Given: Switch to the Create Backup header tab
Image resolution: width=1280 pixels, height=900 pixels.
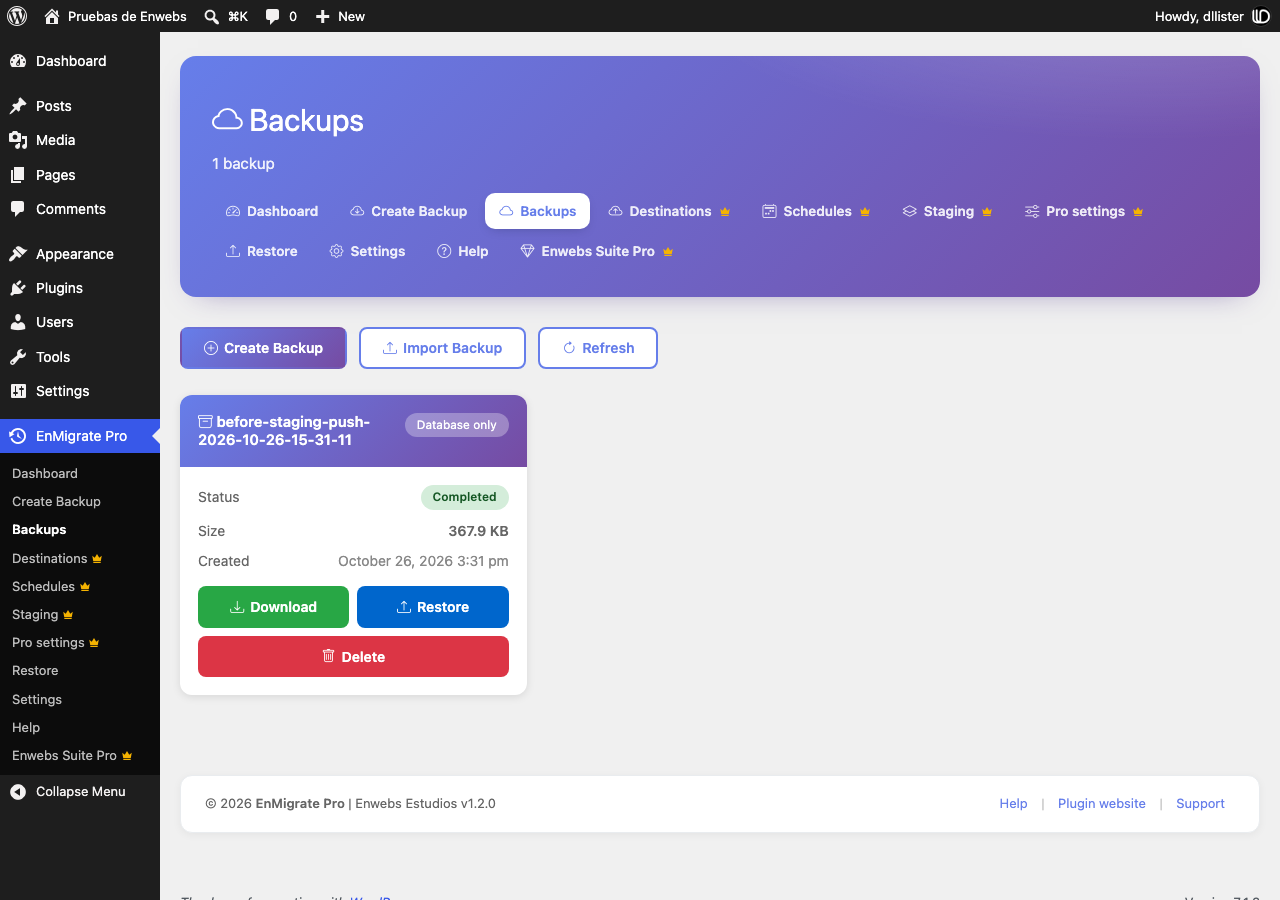Looking at the screenshot, I should [409, 211].
